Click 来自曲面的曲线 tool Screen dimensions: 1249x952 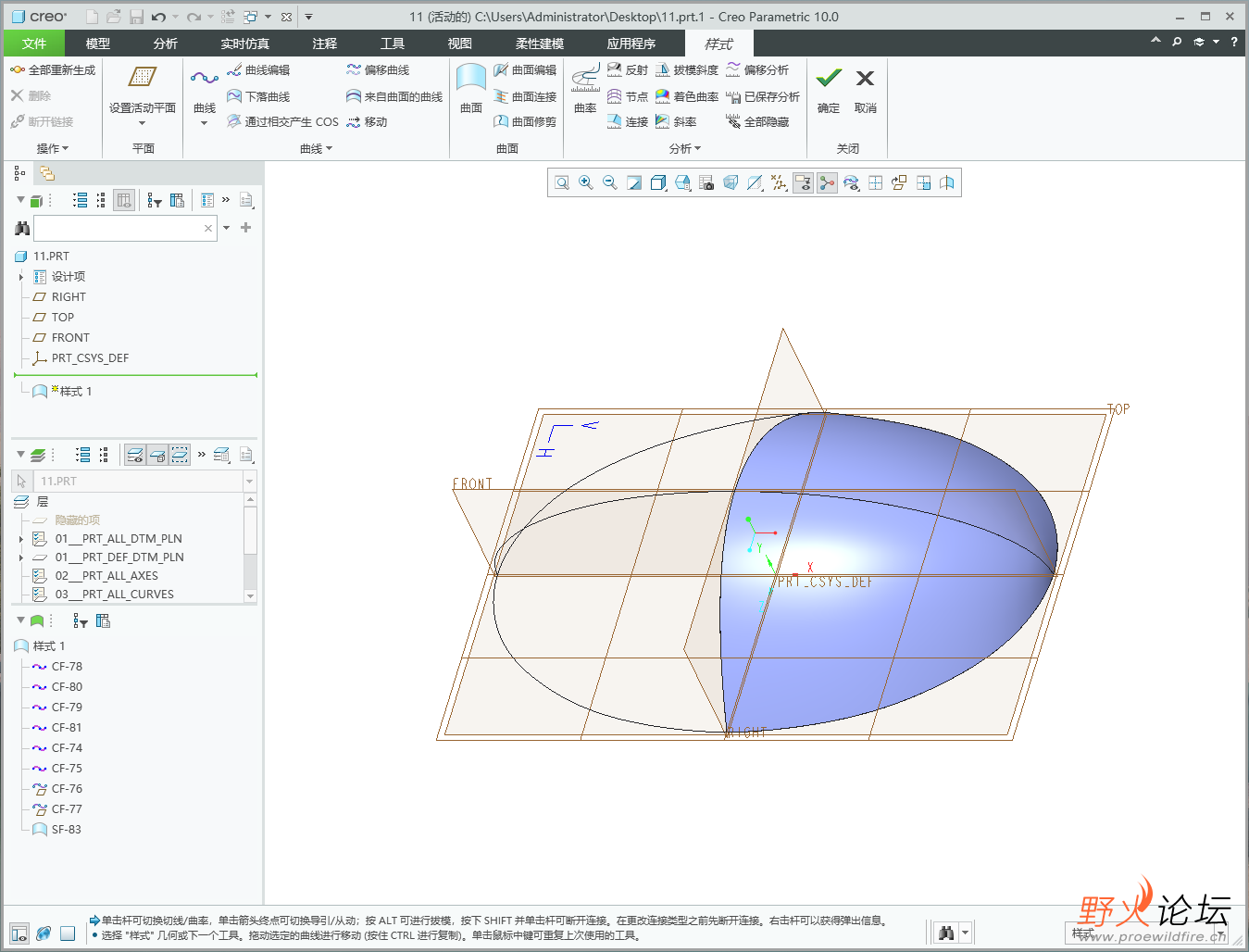pos(394,96)
